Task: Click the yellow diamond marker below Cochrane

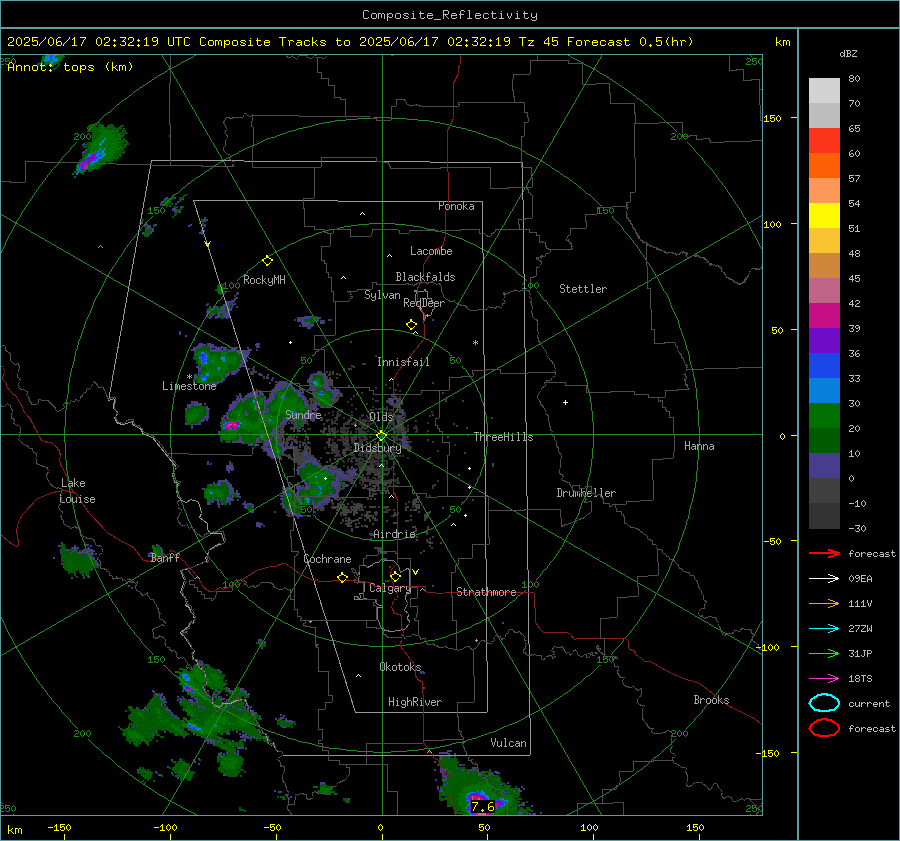Action: 342,577
